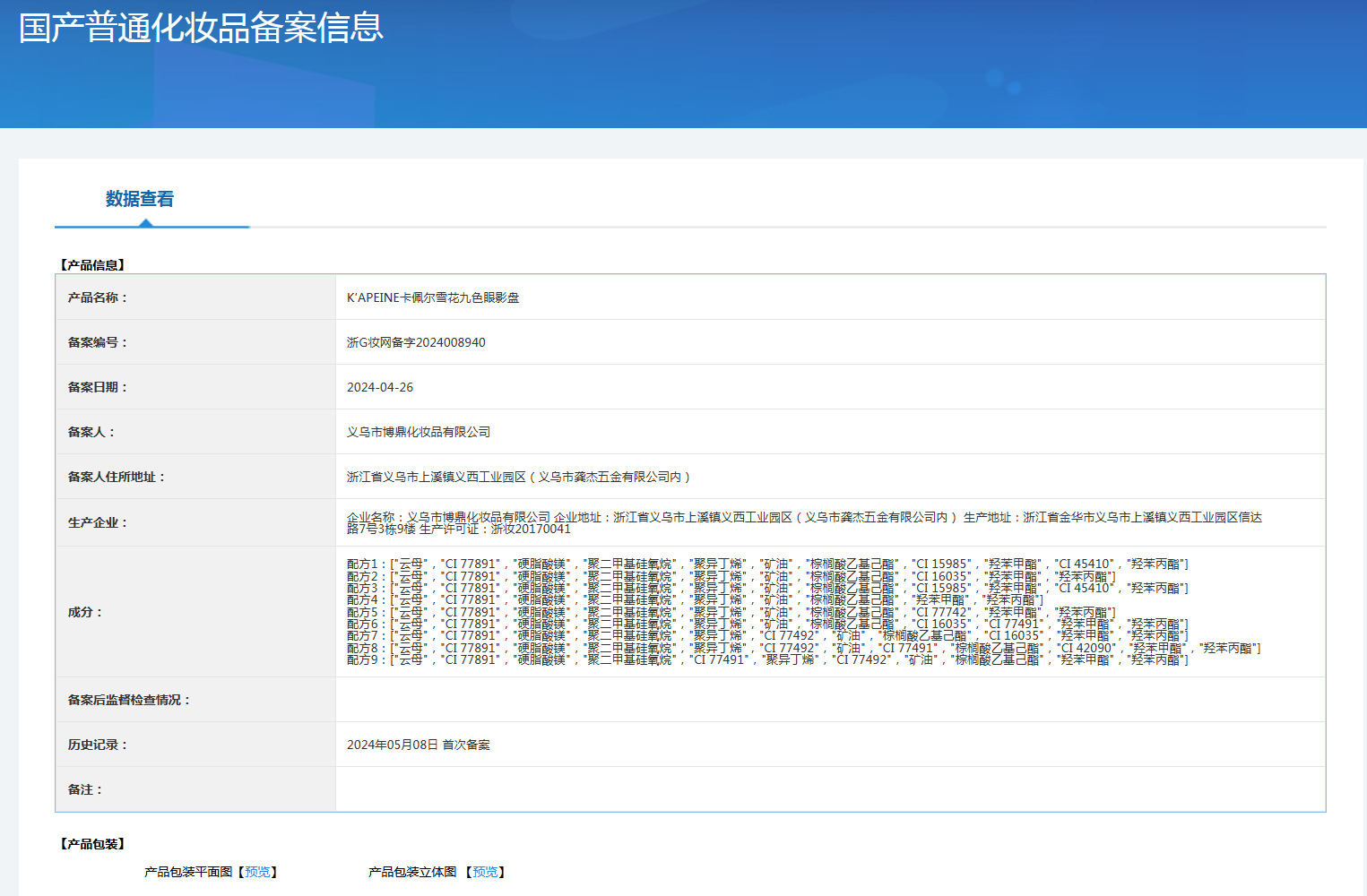Click the 预览 link for 产品包装平面图
The image size is (1367, 896).
pos(257,872)
